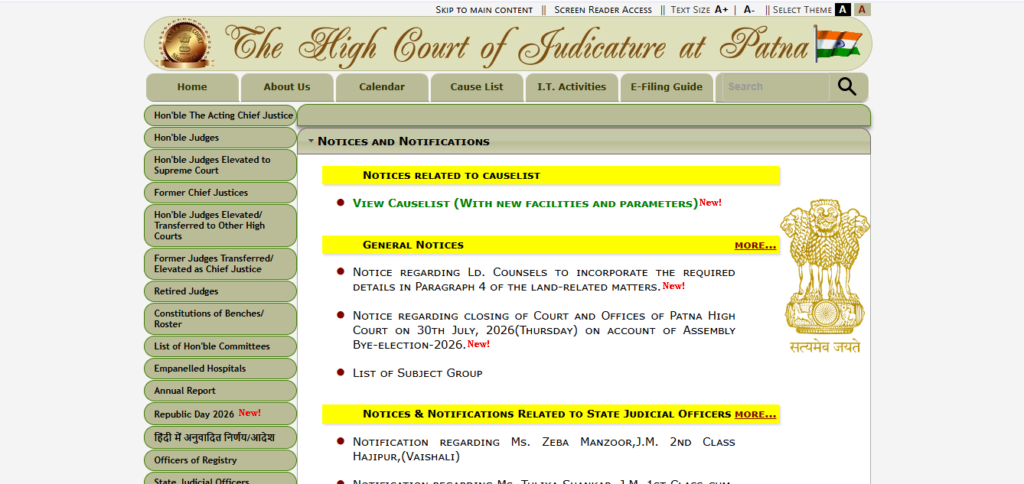The height and width of the screenshot is (484, 1024).
Task: Open the Home menu tab
Action: click(192, 87)
